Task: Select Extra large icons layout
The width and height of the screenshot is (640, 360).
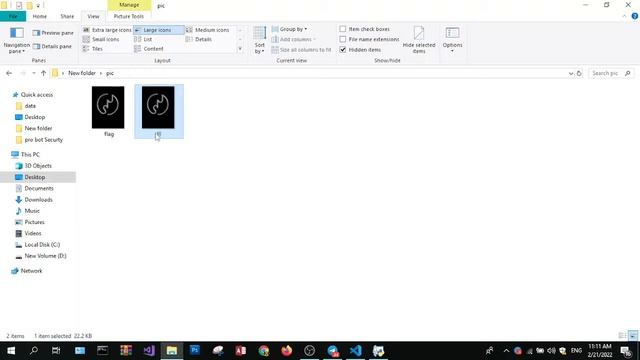Action: (x=107, y=30)
